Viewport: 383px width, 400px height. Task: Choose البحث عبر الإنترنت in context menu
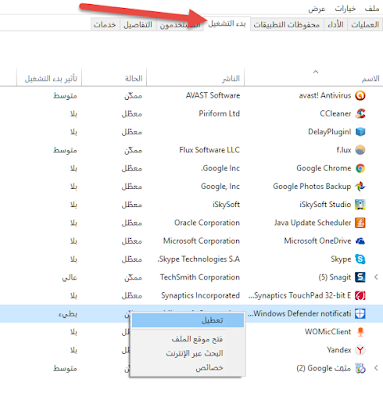click(x=195, y=353)
